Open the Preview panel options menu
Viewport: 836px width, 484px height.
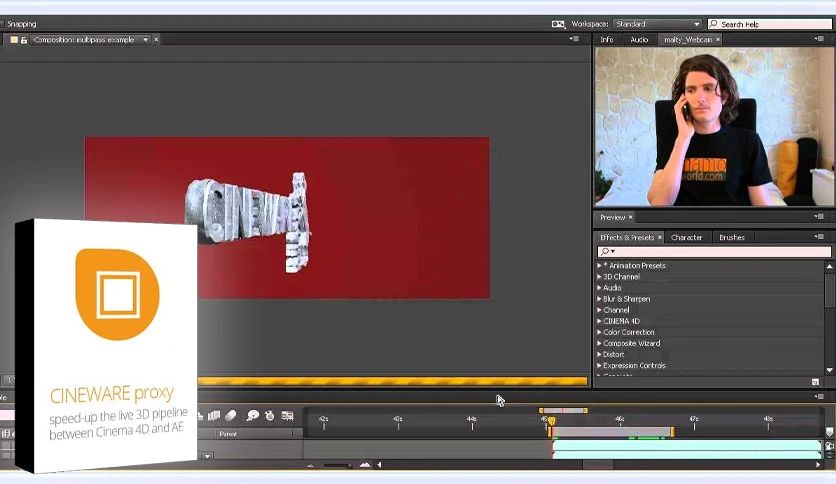coord(819,216)
